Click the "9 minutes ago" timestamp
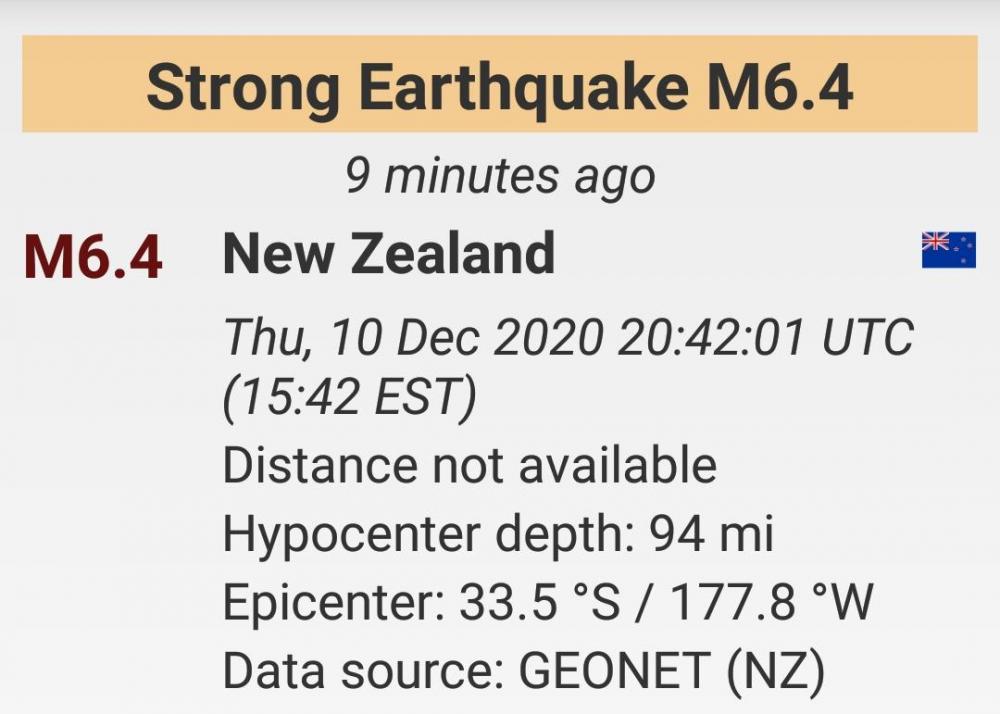Screen dimensions: 1000x714 point(500,177)
